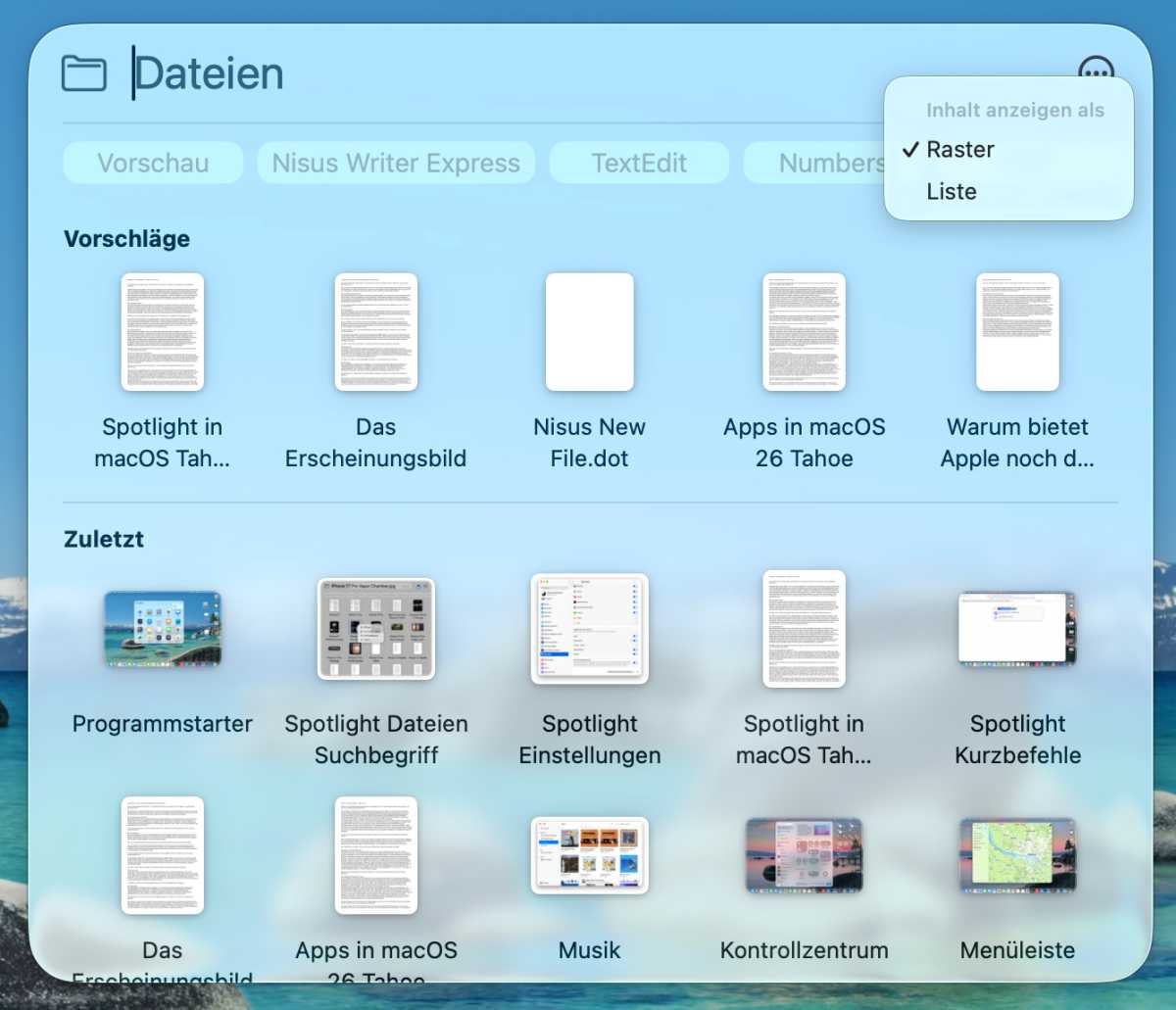Switch content display to Liste
This screenshot has width=1176, height=1010.
pos(951,191)
